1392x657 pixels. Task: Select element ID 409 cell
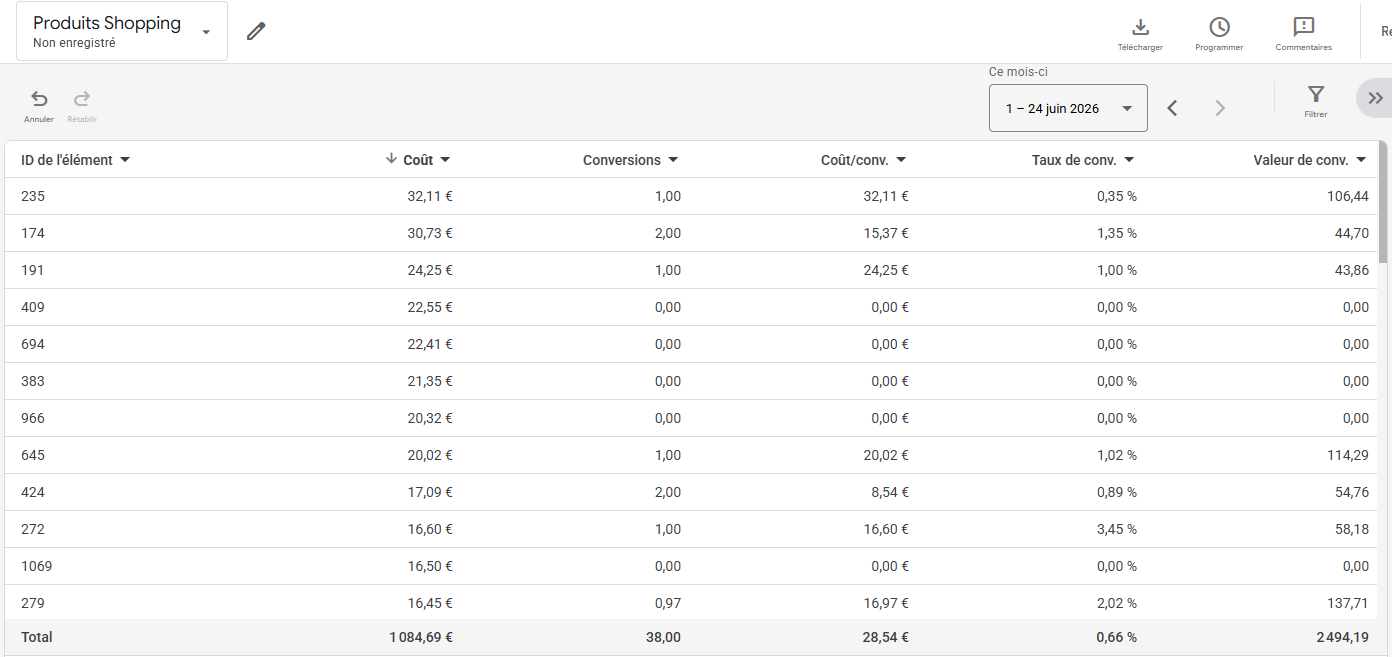pyautogui.click(x=33, y=307)
